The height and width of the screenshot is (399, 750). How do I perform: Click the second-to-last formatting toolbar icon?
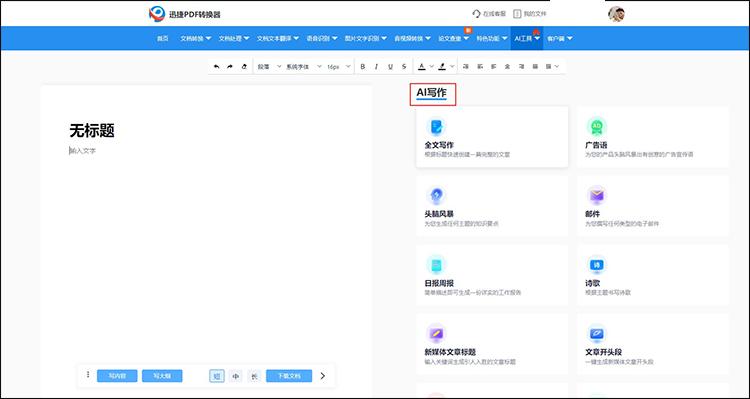[x=535, y=66]
